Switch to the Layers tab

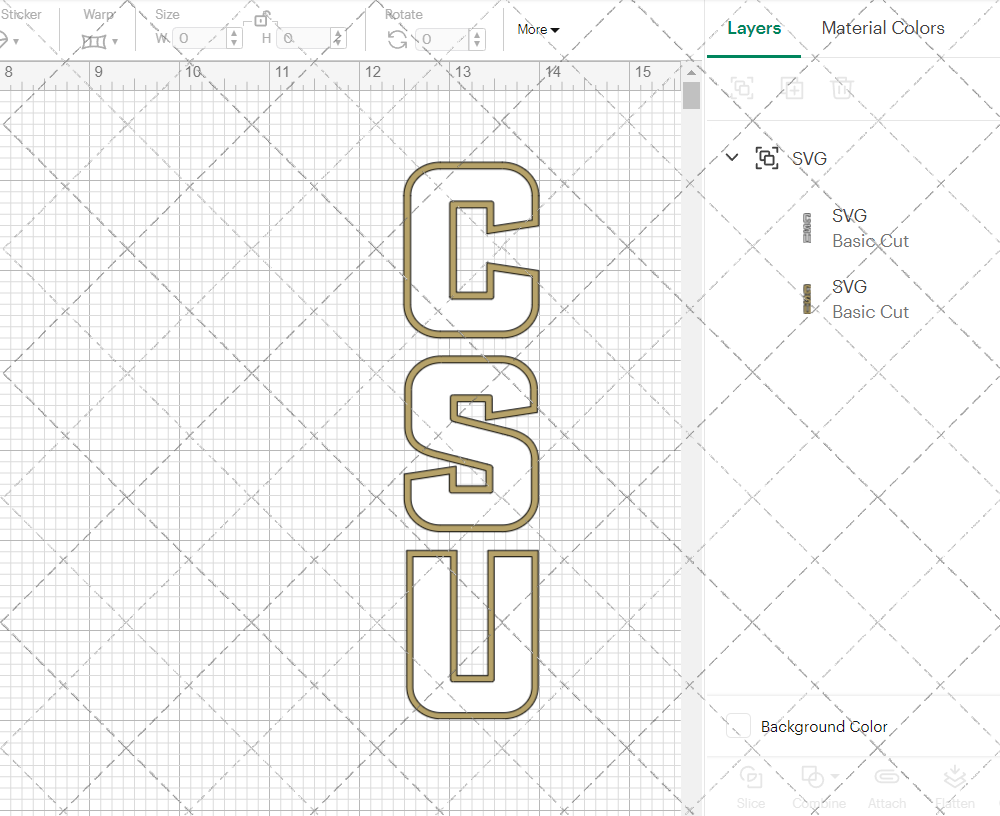(754, 28)
